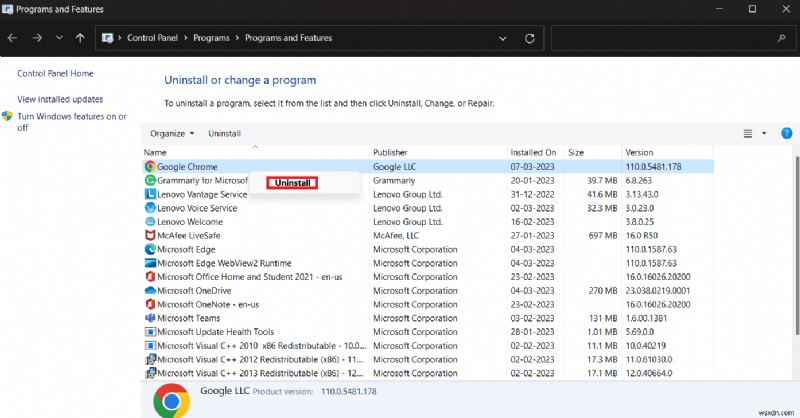Select the Google Chrome row
This screenshot has width=800, height=418.
coord(428,166)
